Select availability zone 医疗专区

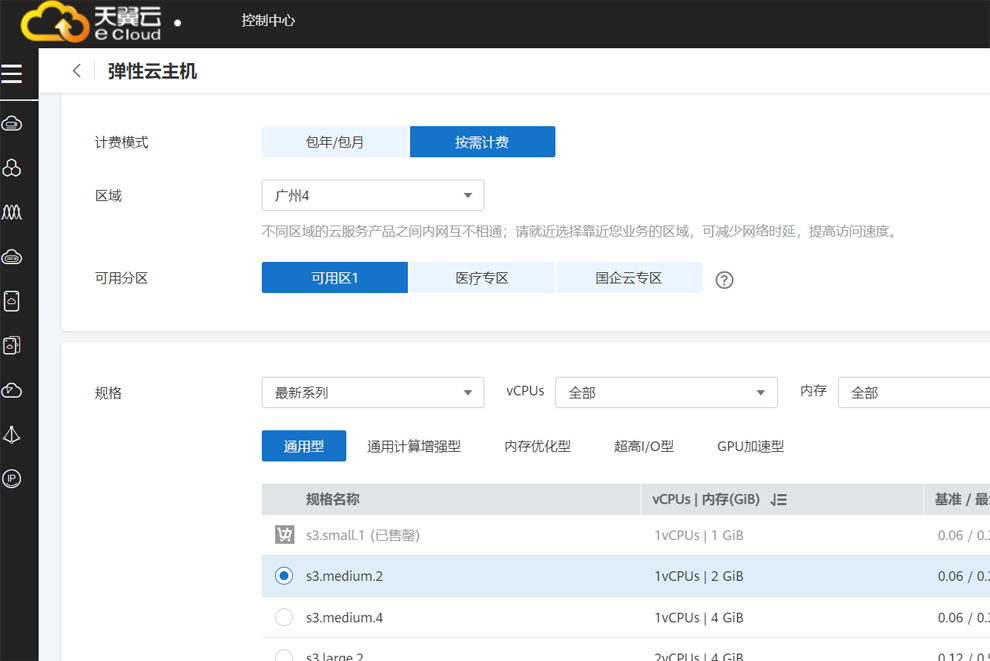482,277
